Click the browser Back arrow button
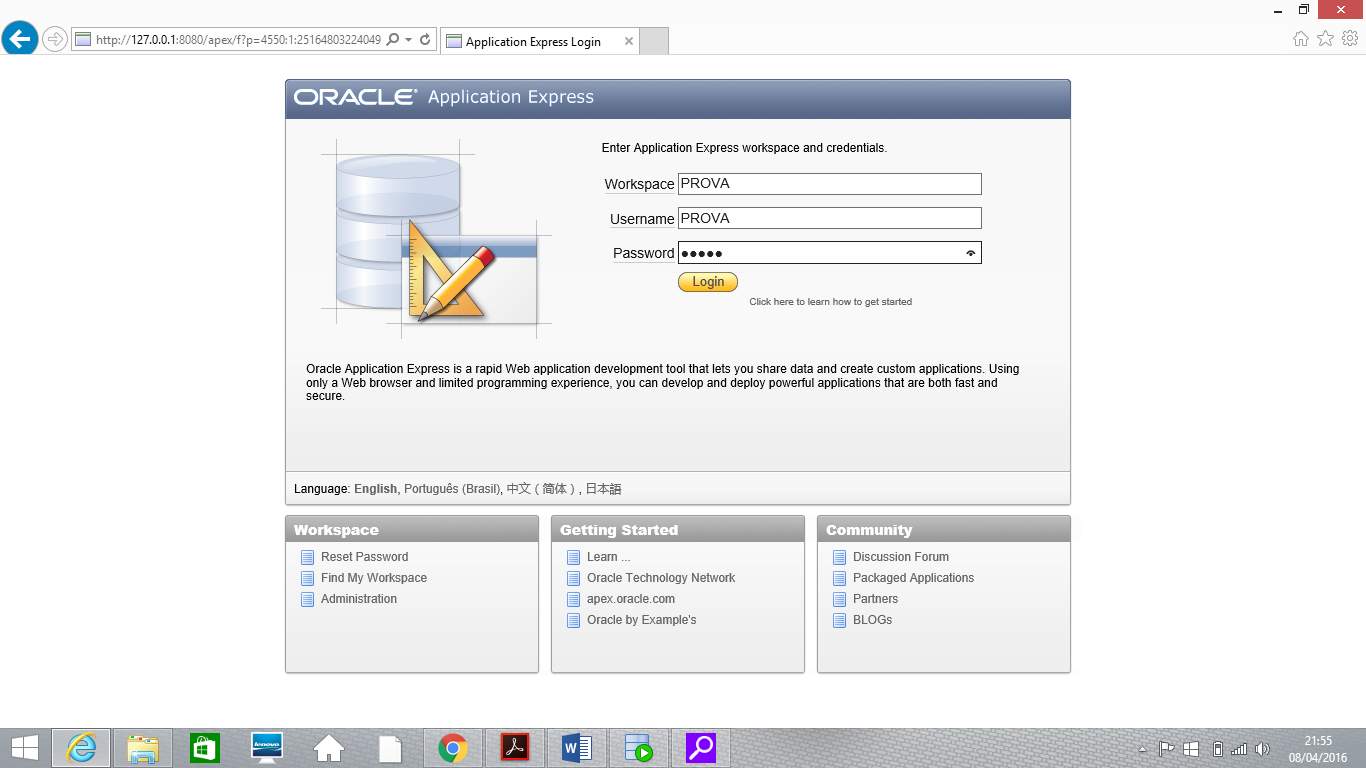 (x=20, y=39)
